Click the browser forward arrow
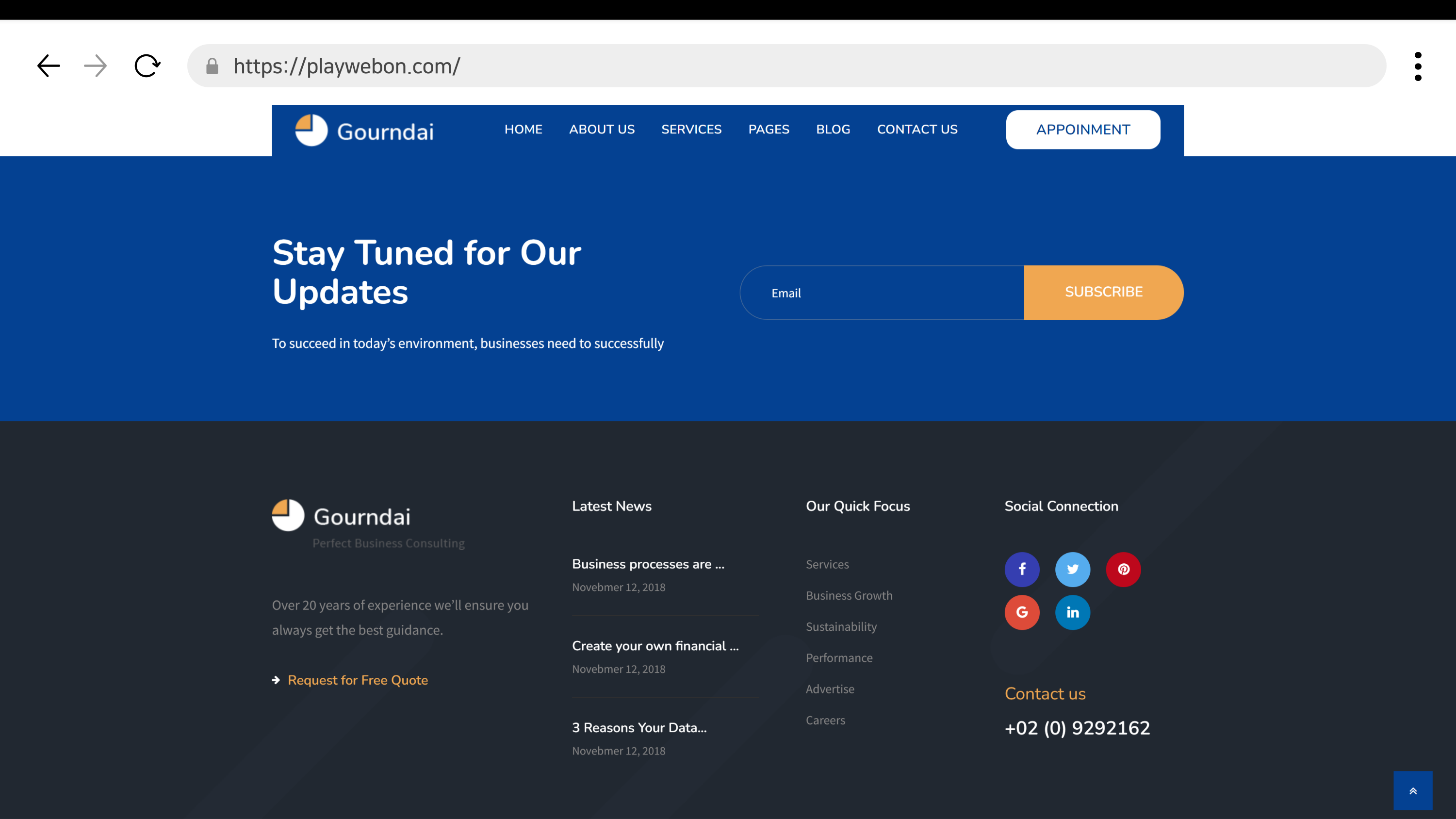This screenshot has height=819, width=1456. point(95,66)
